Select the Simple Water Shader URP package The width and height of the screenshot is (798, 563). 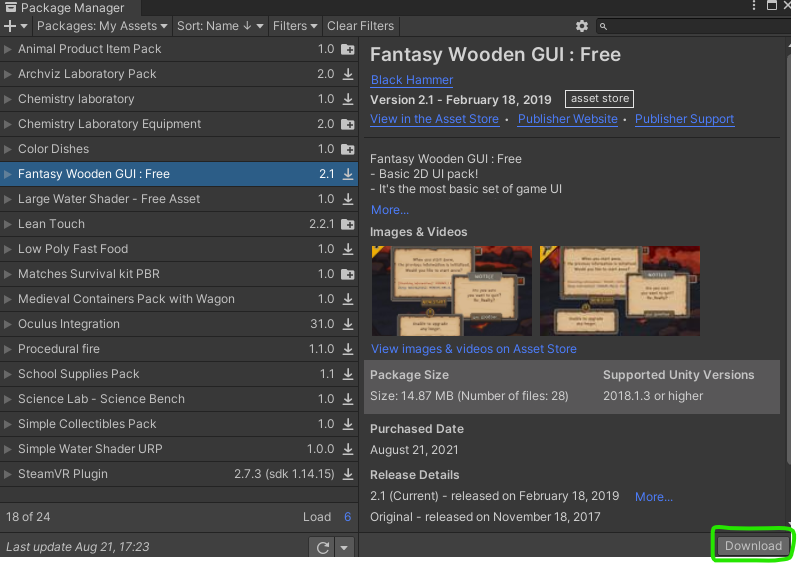click(179, 449)
